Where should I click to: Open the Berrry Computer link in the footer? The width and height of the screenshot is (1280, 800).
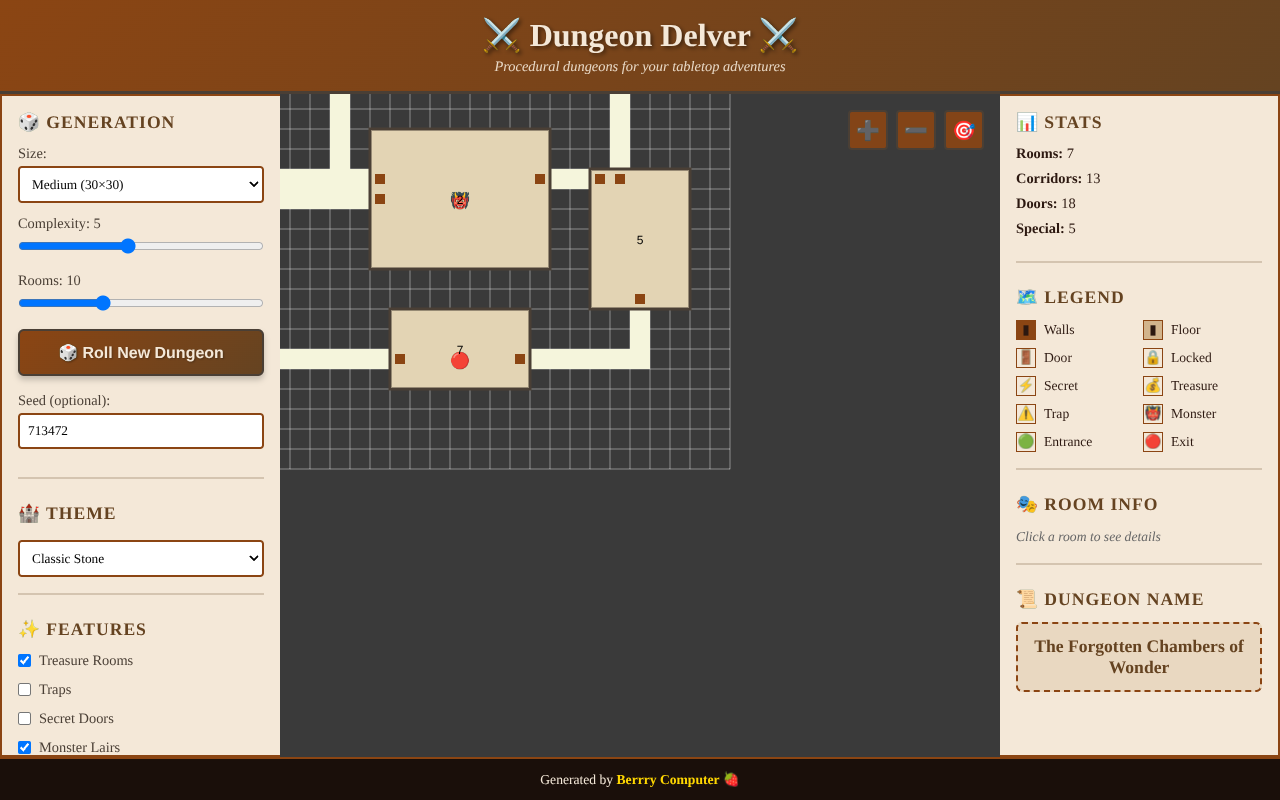[667, 779]
